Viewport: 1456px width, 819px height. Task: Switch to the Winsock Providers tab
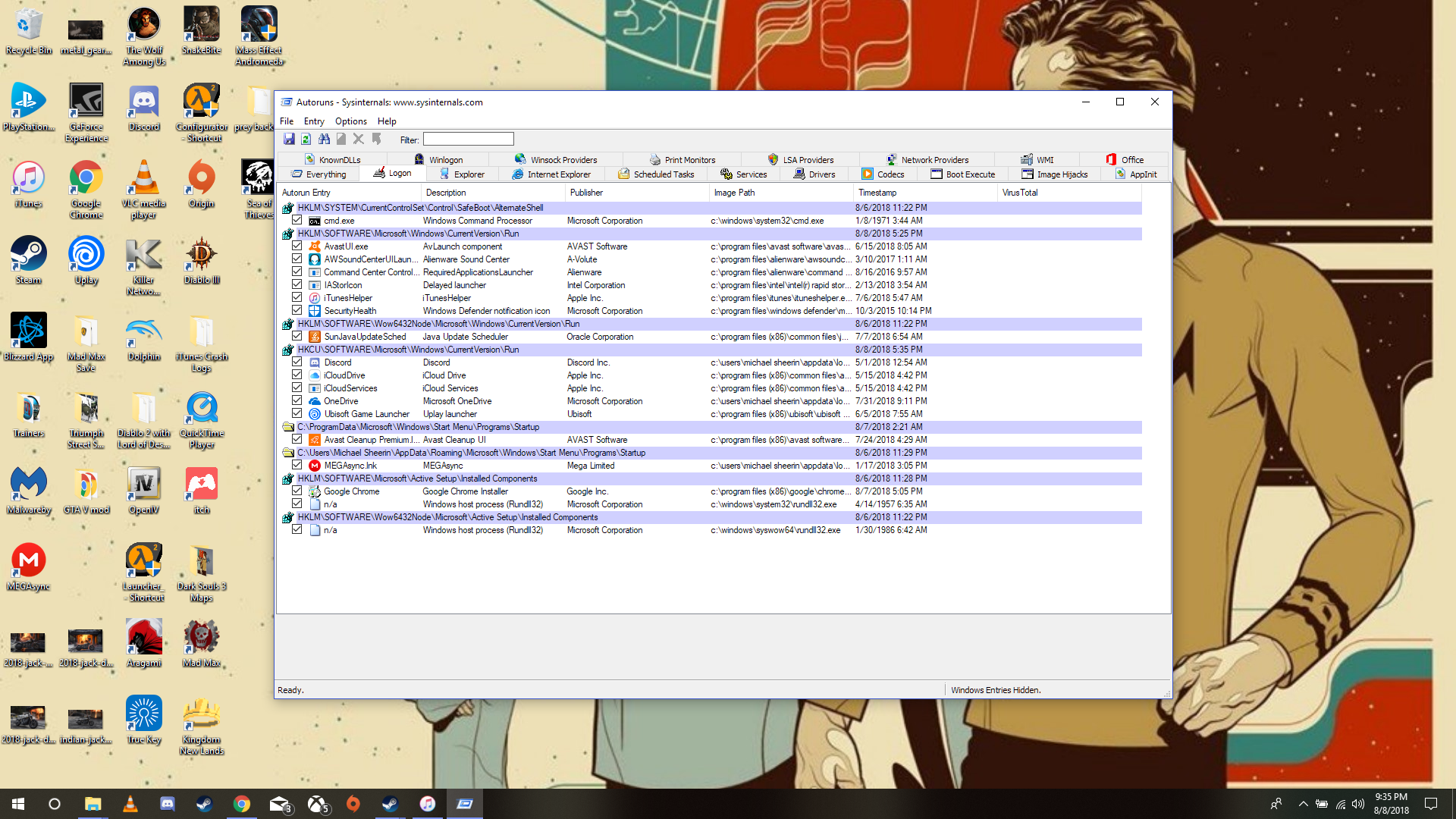click(556, 160)
